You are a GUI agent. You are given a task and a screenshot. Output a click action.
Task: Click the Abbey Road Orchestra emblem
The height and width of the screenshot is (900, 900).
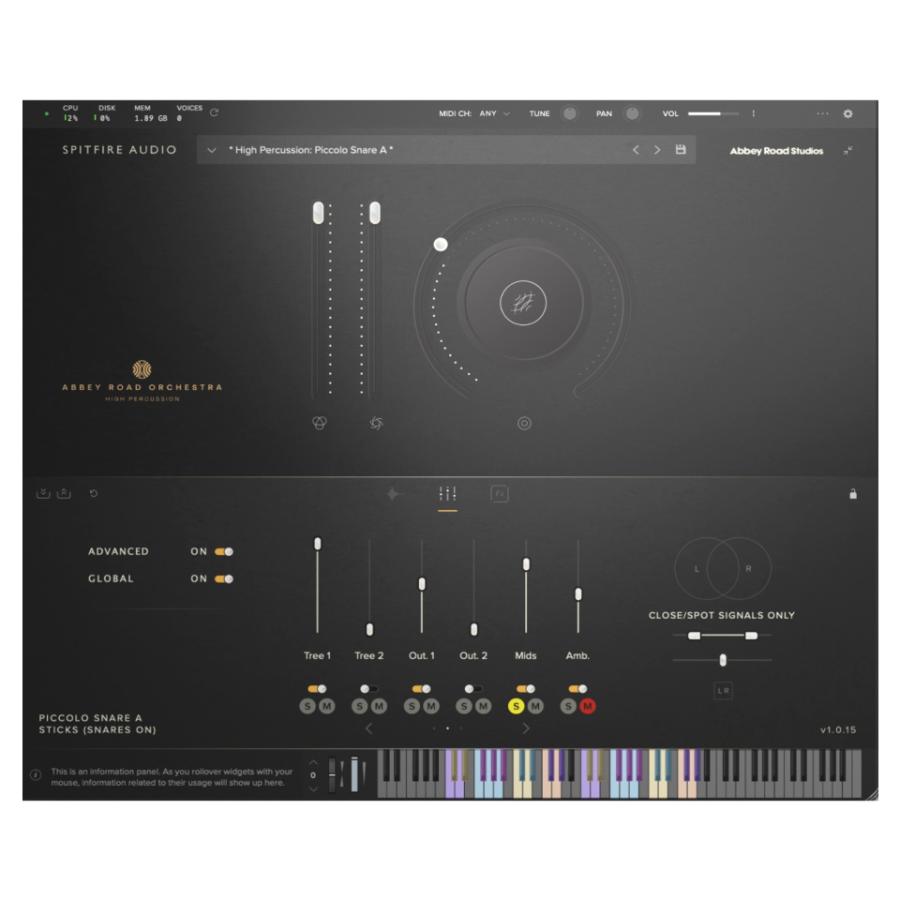pos(142,369)
